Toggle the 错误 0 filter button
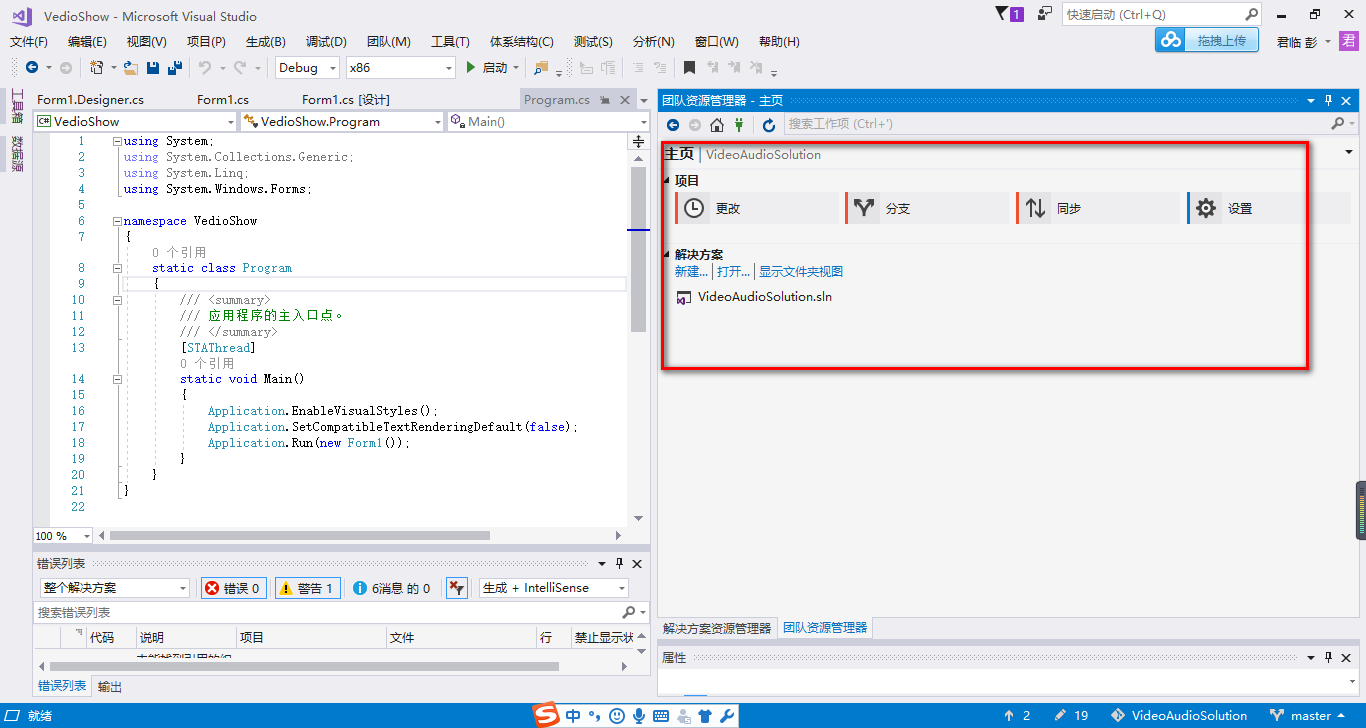 (x=234, y=588)
